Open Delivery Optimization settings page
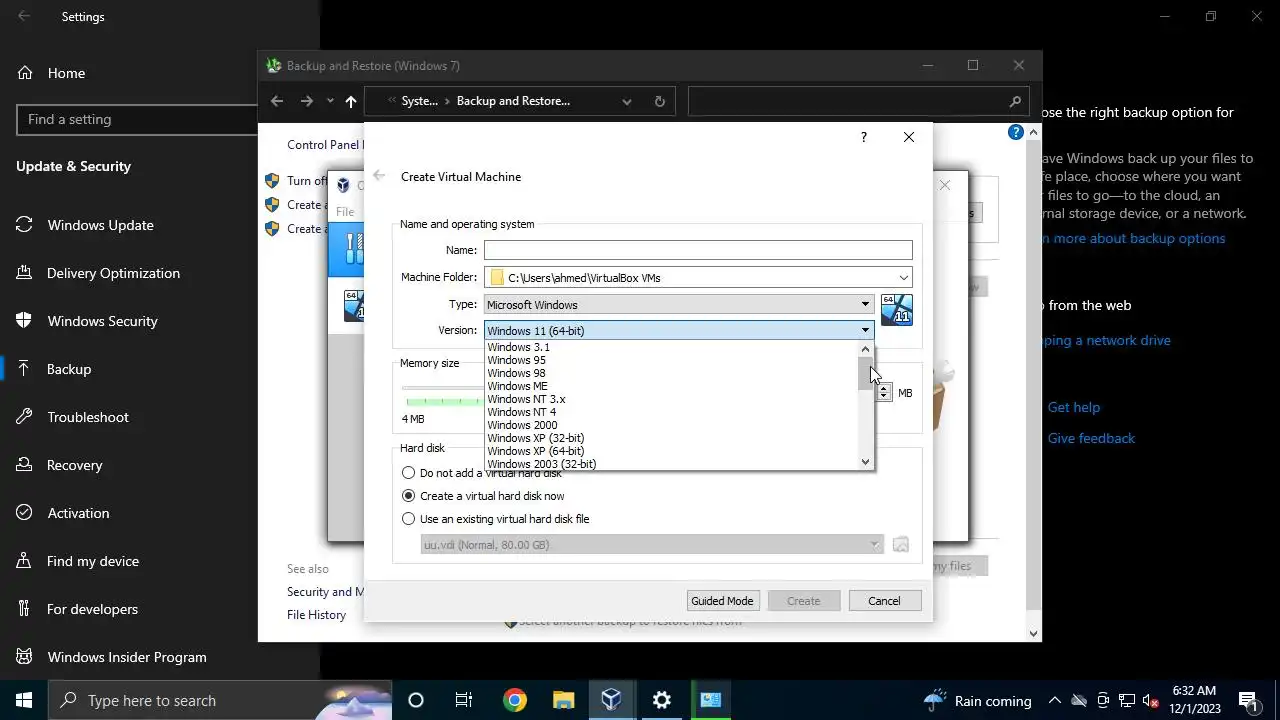 (113, 273)
